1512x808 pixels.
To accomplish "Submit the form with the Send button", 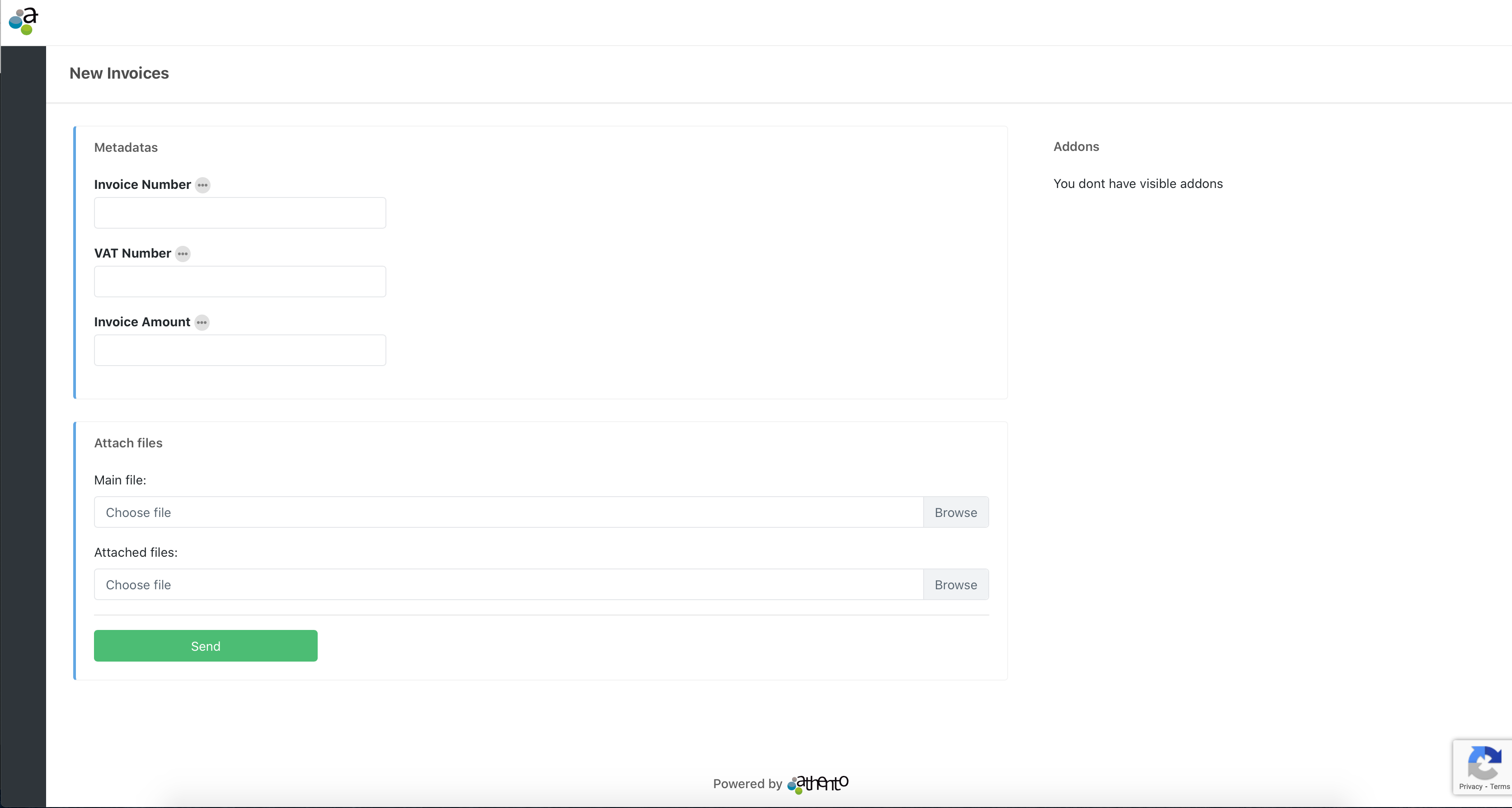I will click(x=206, y=645).
